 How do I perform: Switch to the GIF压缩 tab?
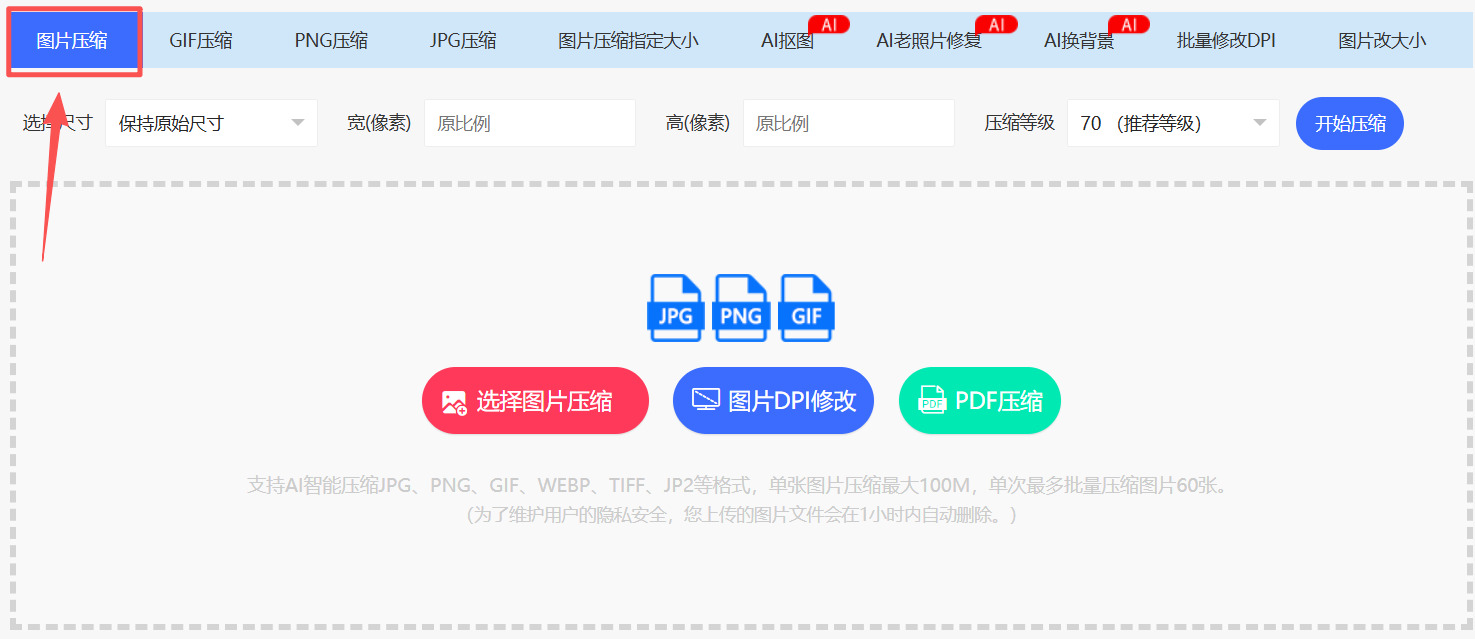201,39
